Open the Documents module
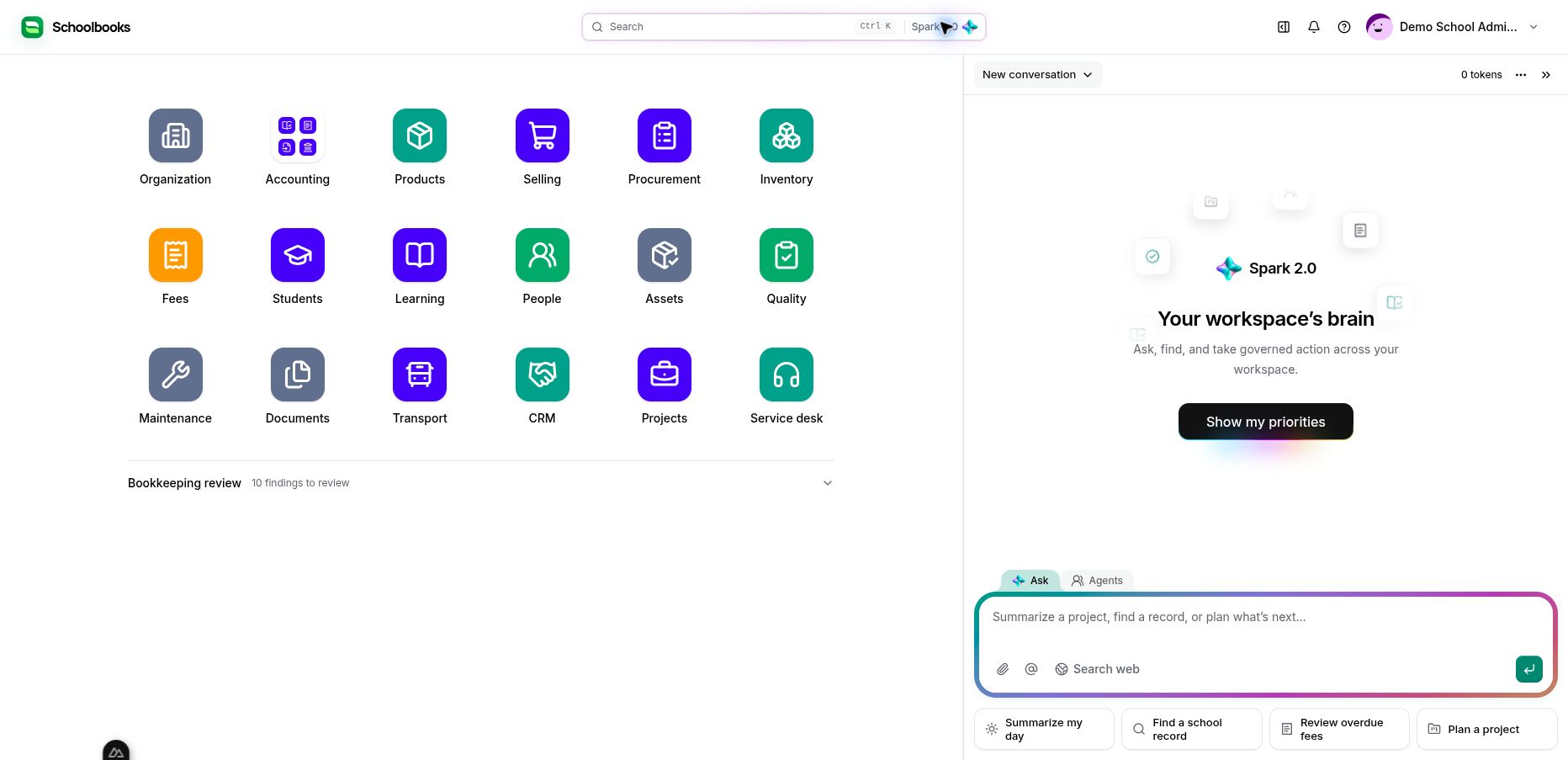 pos(298,375)
